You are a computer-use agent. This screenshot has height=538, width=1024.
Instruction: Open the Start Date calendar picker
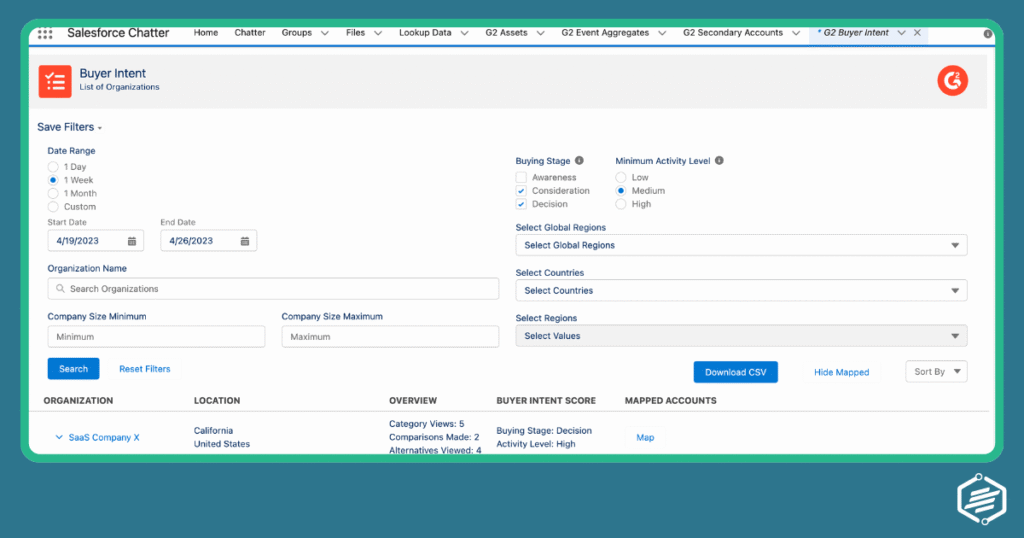(132, 241)
